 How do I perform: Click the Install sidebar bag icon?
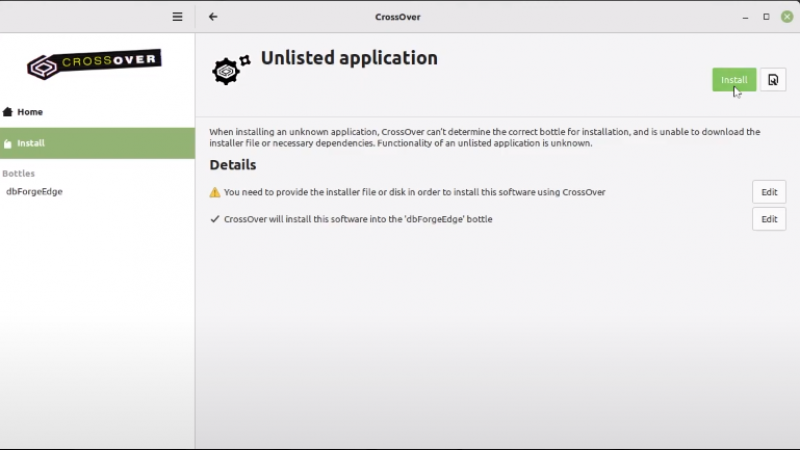(7, 143)
